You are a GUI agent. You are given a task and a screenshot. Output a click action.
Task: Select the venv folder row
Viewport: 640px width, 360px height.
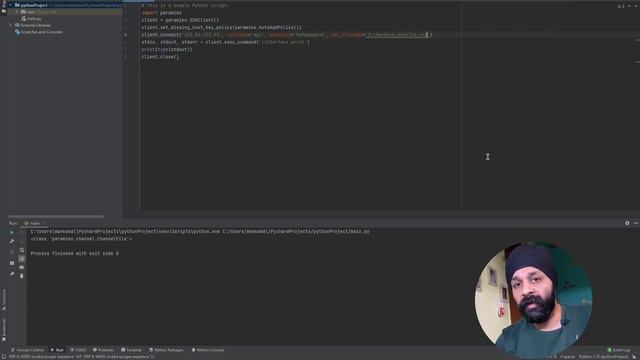tap(64, 12)
